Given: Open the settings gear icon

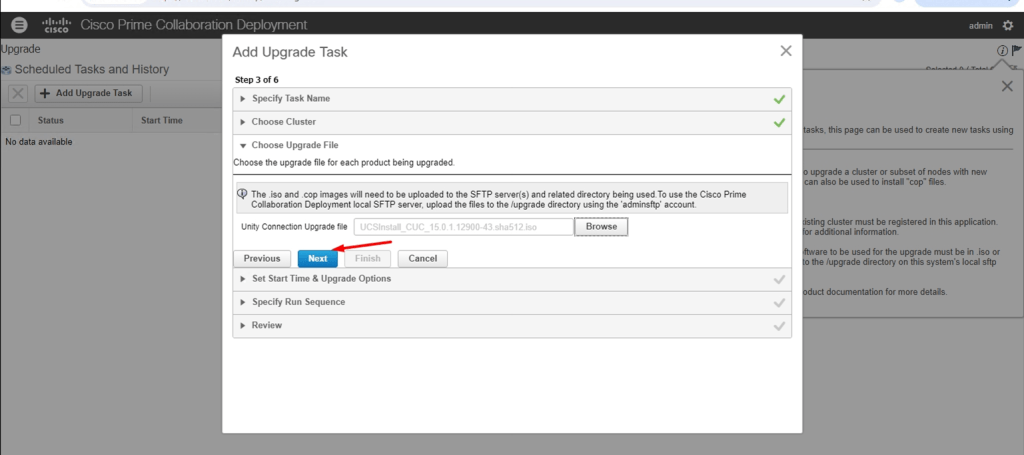Looking at the screenshot, I should [x=1008, y=25].
